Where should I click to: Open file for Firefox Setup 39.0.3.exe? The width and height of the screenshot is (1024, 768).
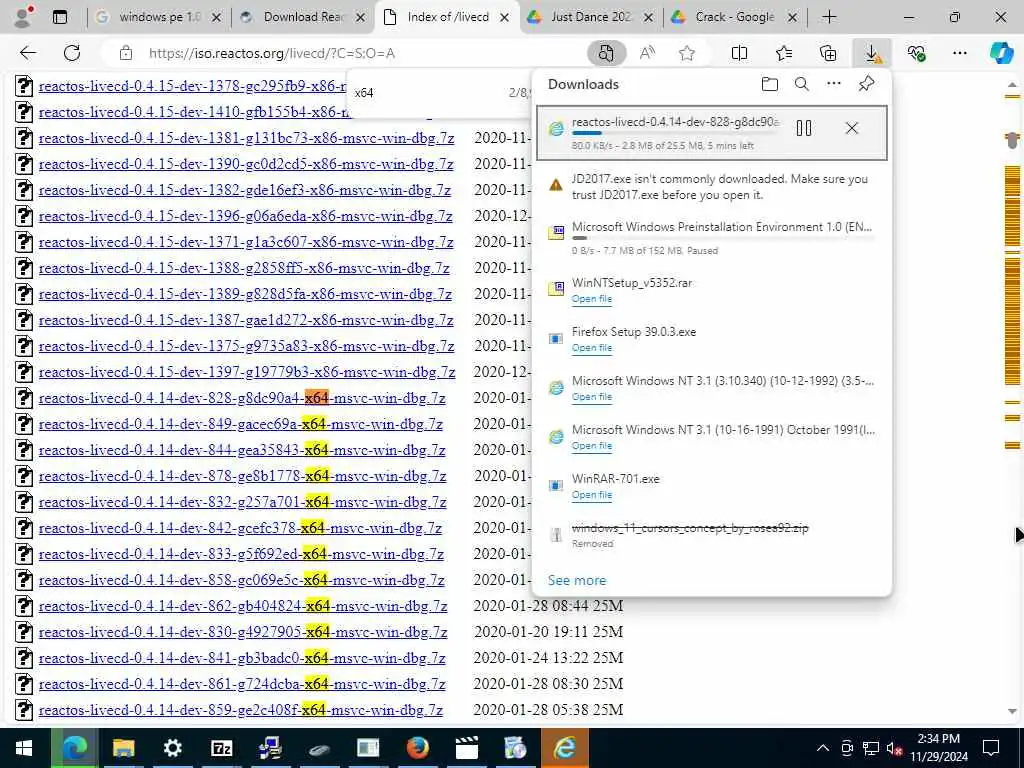click(592, 348)
